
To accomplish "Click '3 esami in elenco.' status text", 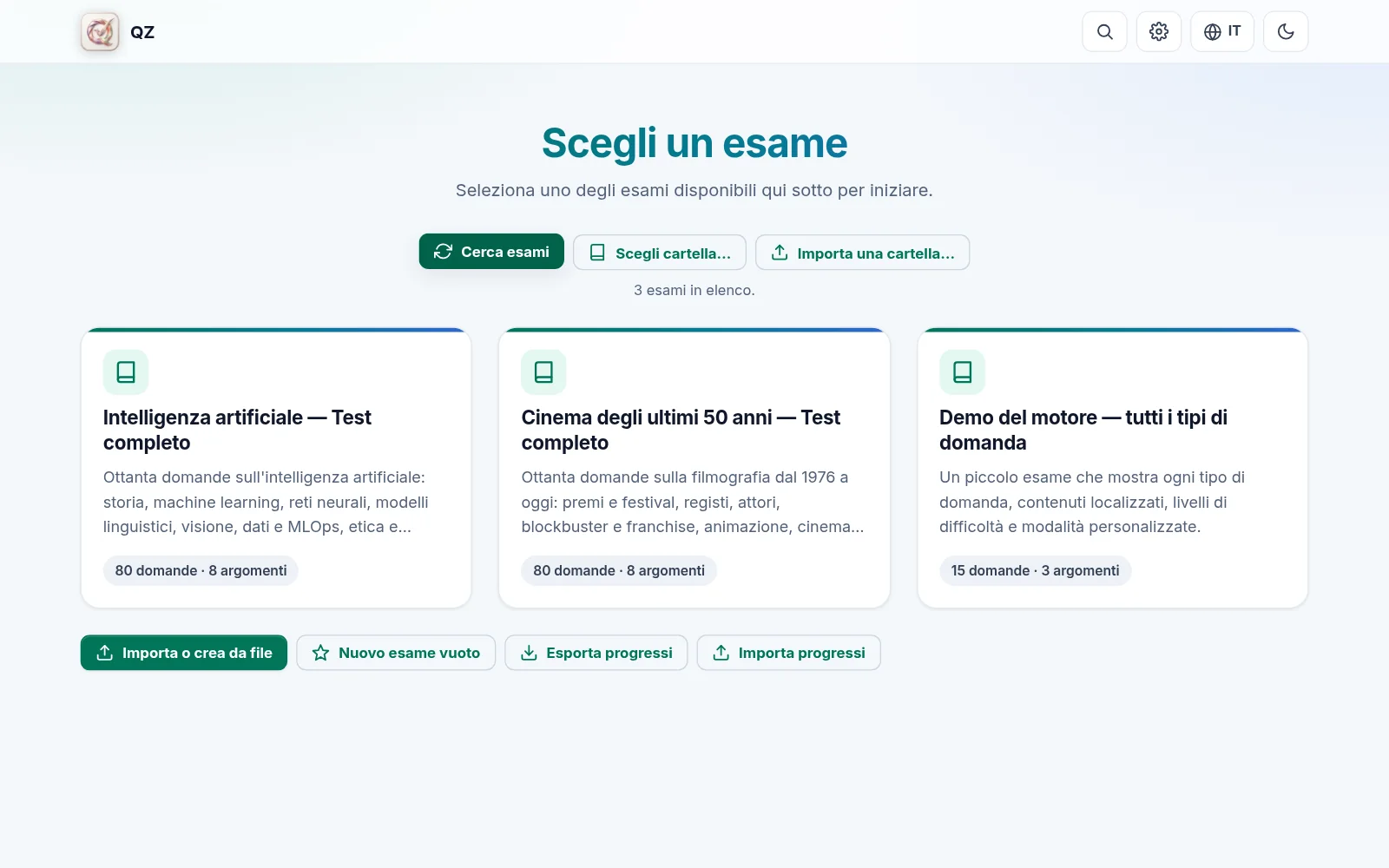I will point(694,290).
